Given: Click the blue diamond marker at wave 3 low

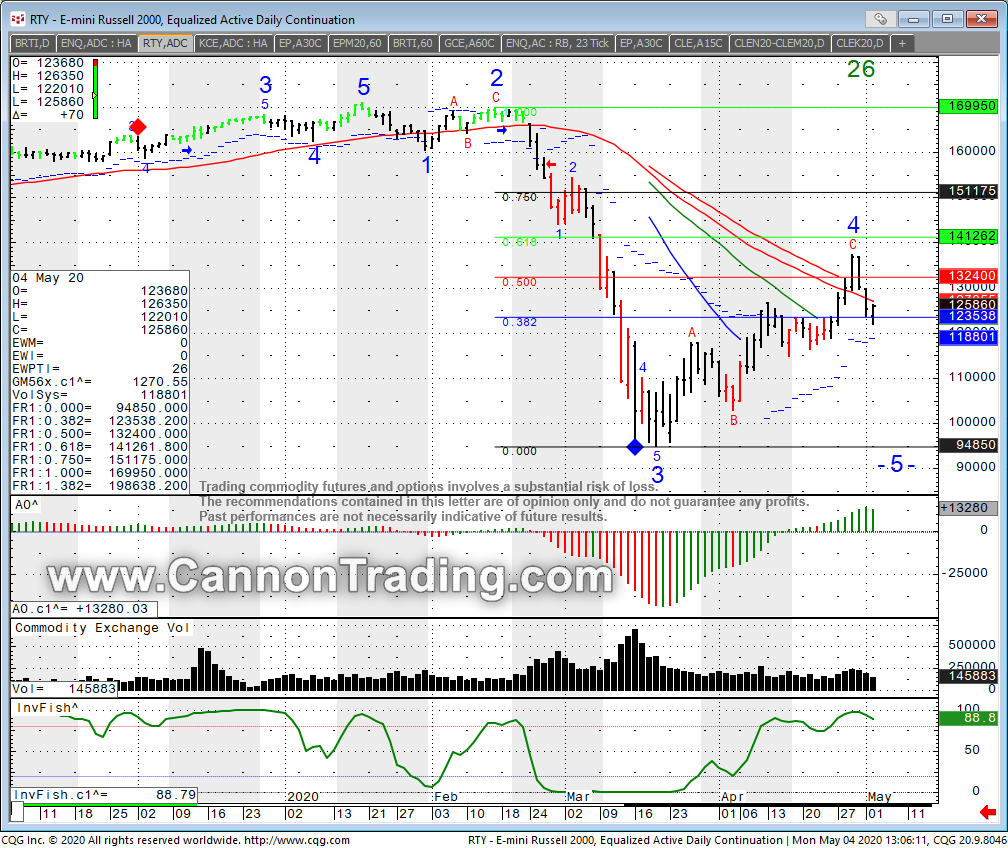Looking at the screenshot, I should (x=634, y=447).
